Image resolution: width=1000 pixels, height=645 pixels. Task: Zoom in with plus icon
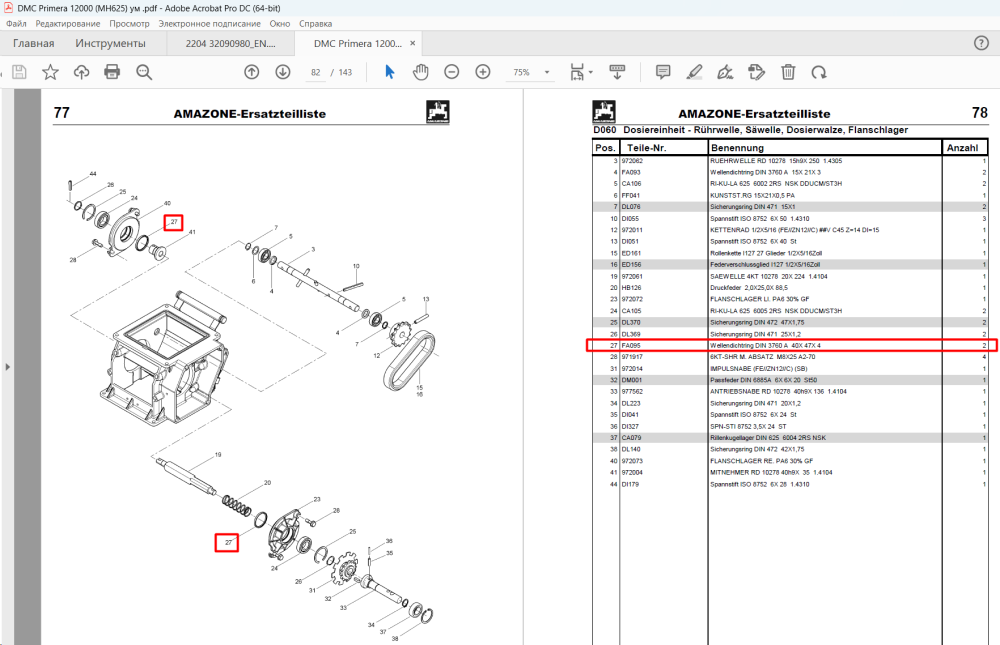pyautogui.click(x=483, y=72)
